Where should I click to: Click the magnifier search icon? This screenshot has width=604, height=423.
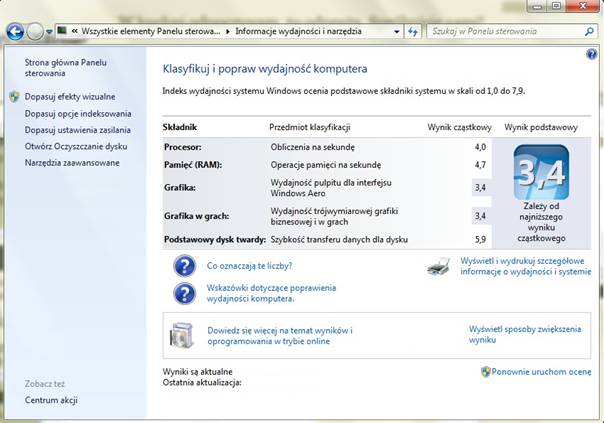coord(588,32)
